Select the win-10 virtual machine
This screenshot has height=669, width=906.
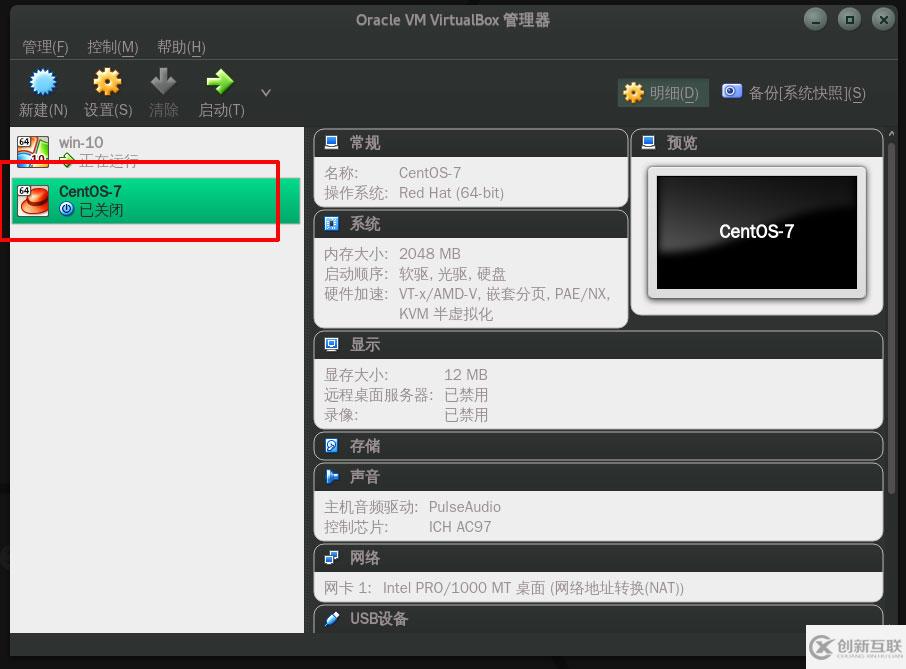pos(156,151)
